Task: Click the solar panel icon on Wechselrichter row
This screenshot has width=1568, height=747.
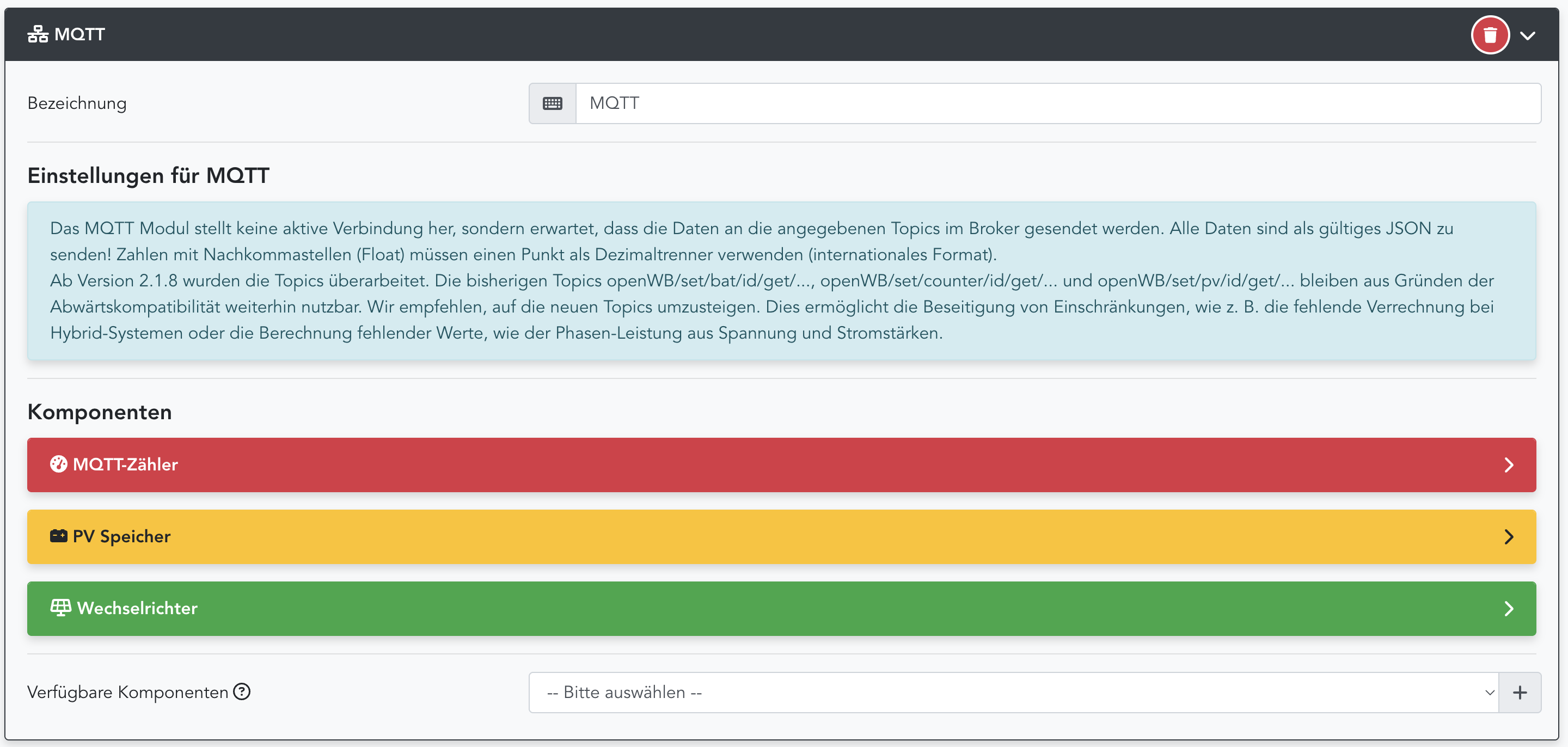Action: [60, 608]
